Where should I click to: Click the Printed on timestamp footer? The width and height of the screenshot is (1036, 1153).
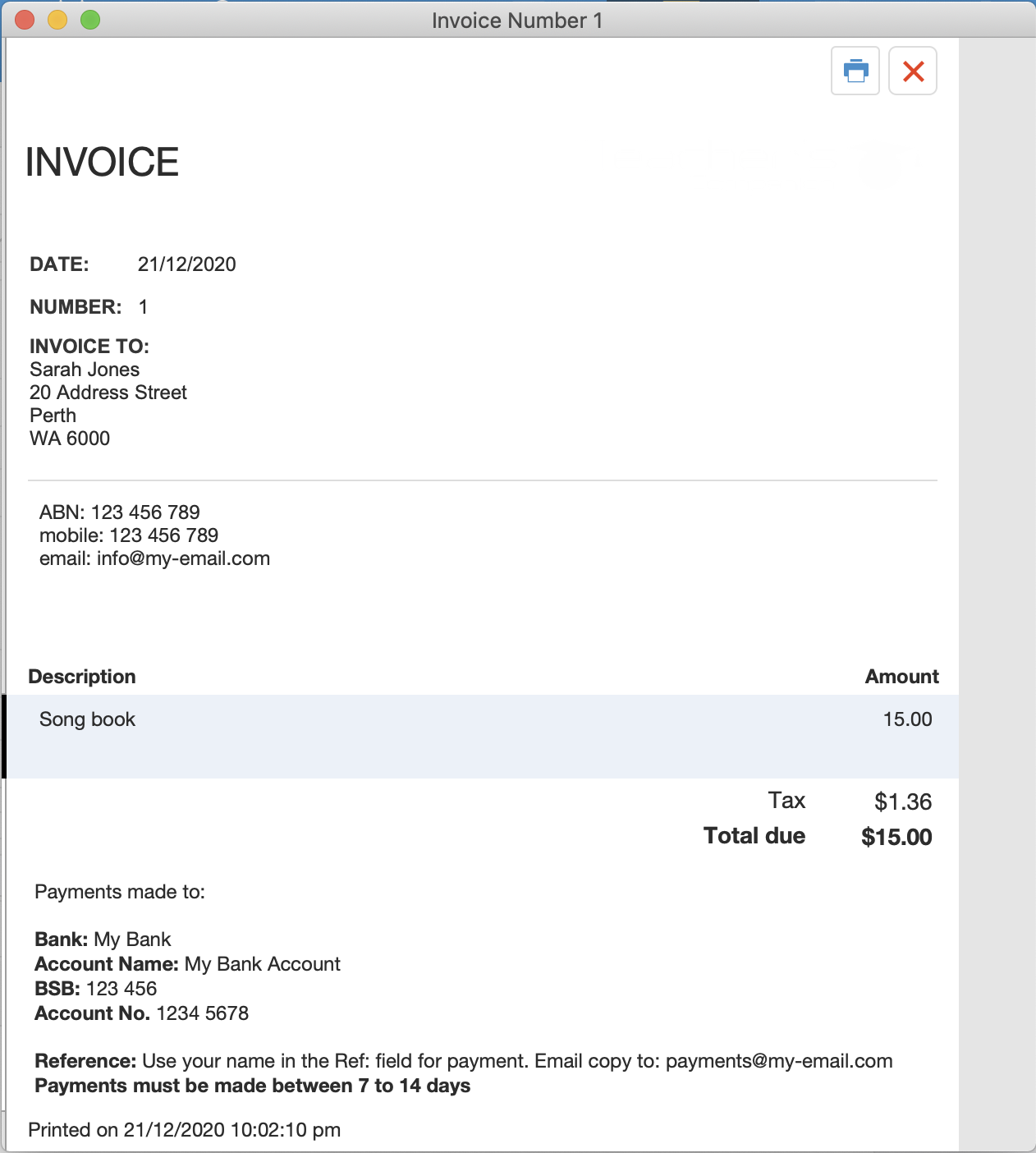point(184,1130)
